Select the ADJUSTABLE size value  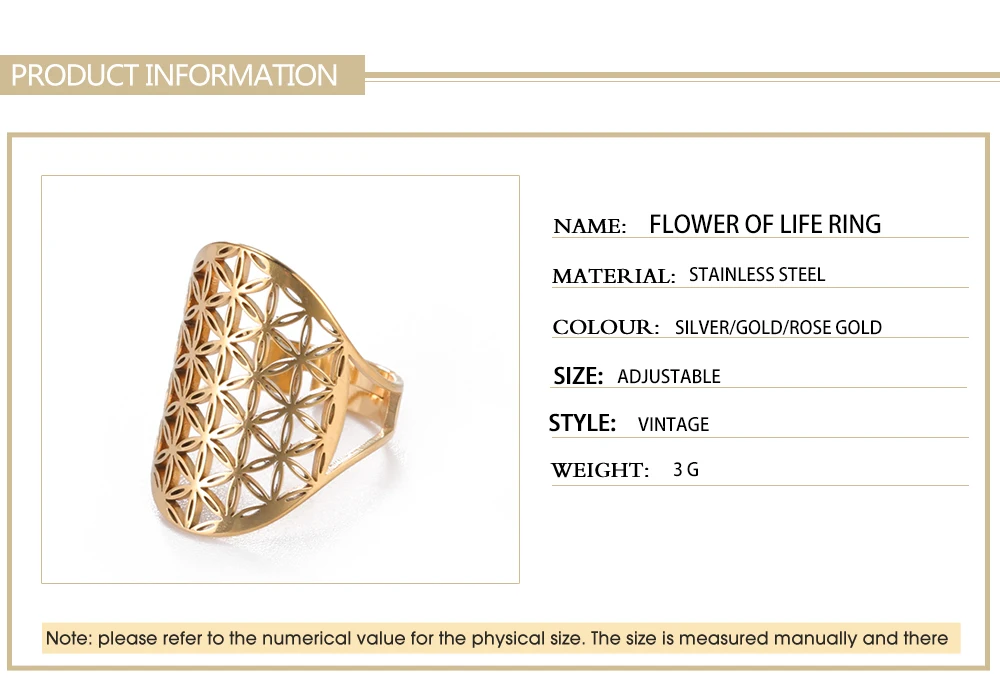coord(669,377)
